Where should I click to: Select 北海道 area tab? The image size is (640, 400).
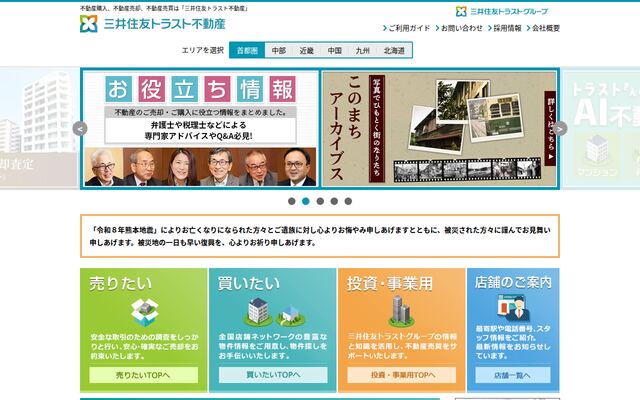[x=394, y=50]
